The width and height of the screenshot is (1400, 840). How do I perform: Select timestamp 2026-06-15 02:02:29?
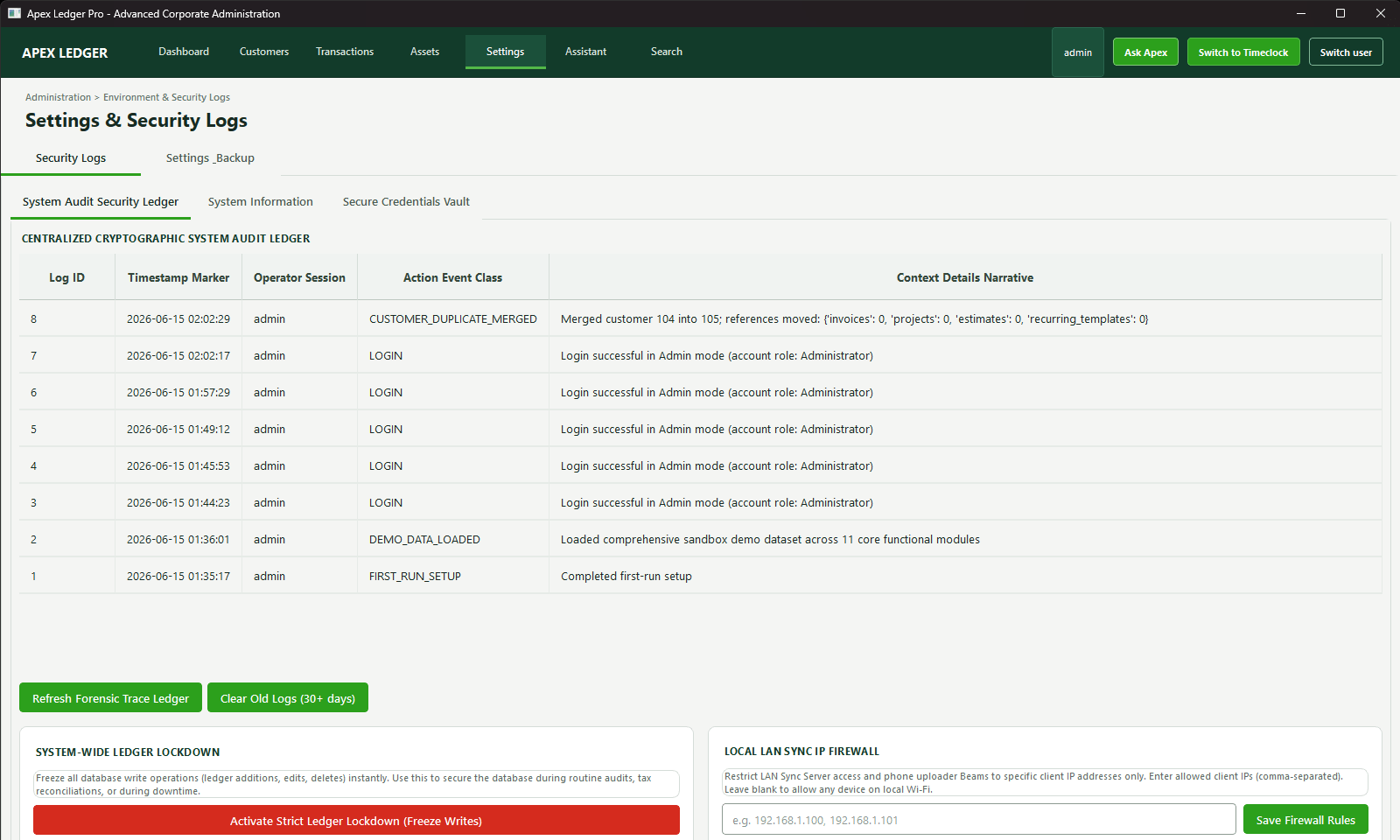coord(178,319)
